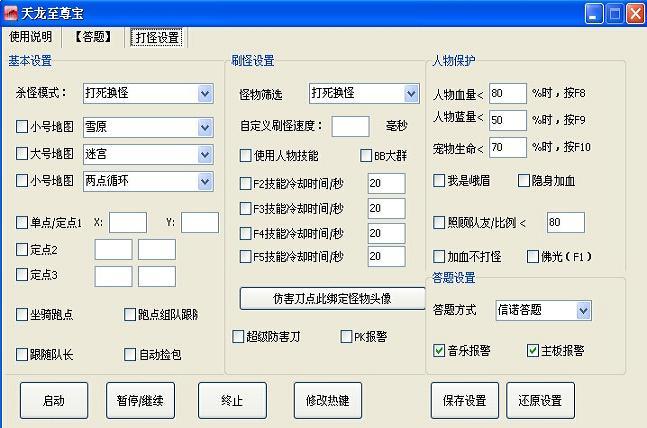Click the second coordinate field of 定点3
647x428 pixels.
coord(157,276)
